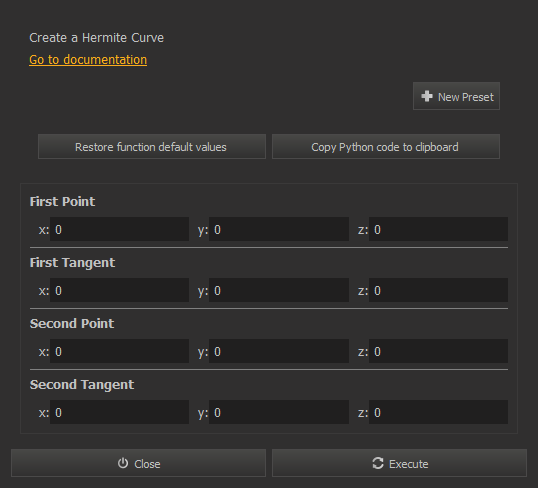
Task: Select the First Tangent z input
Action: (x=438, y=290)
